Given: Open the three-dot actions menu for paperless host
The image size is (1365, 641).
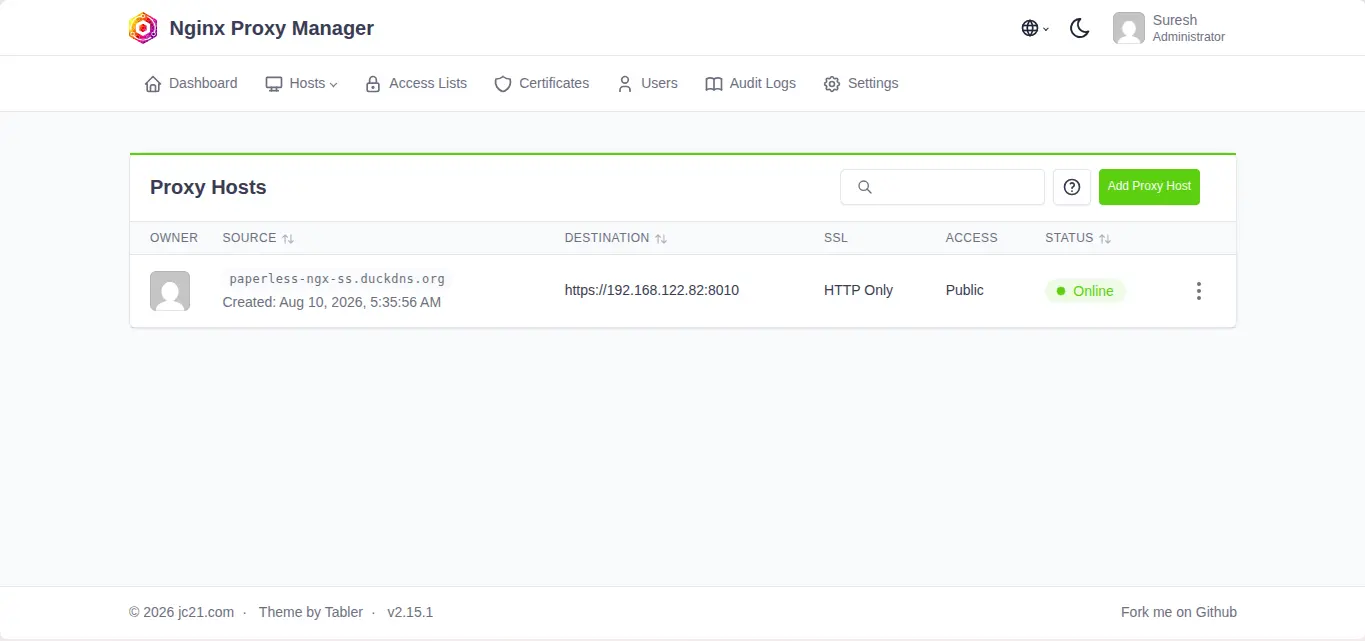Looking at the screenshot, I should coord(1199,291).
